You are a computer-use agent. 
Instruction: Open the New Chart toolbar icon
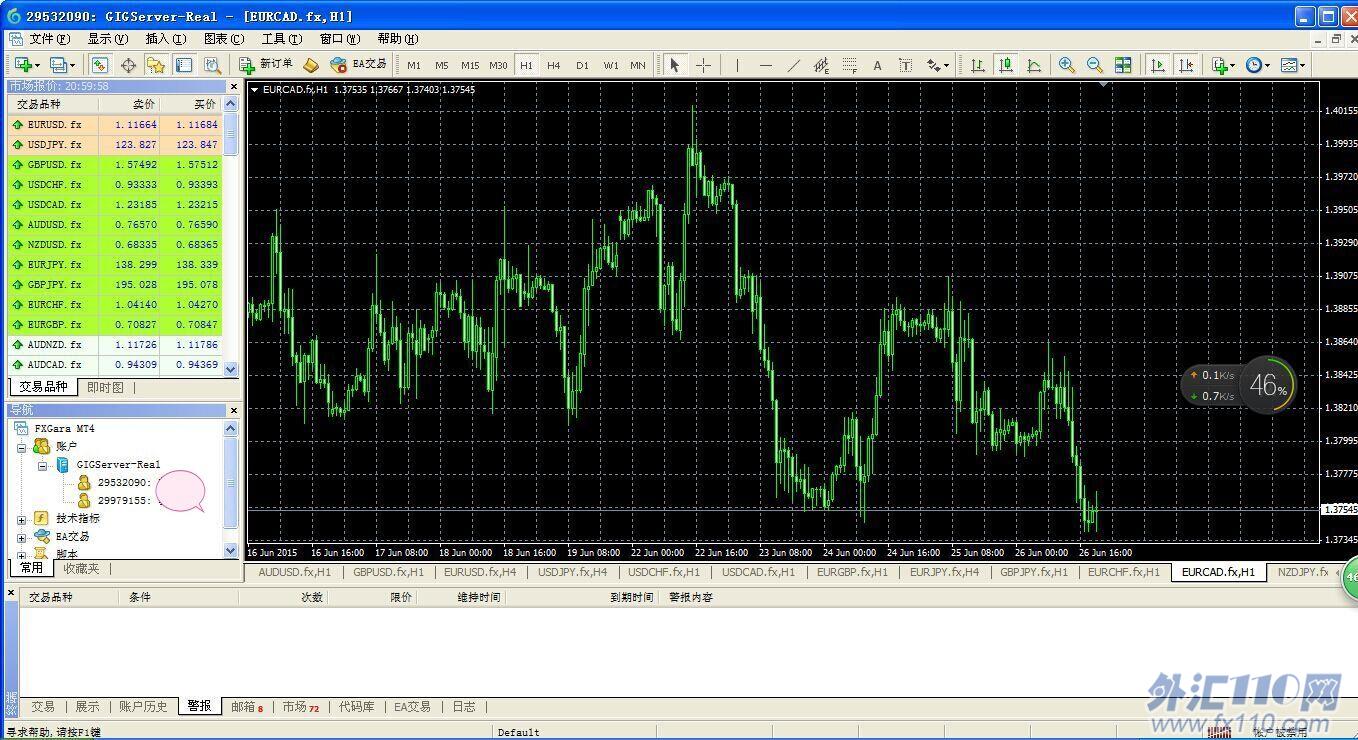pos(26,65)
